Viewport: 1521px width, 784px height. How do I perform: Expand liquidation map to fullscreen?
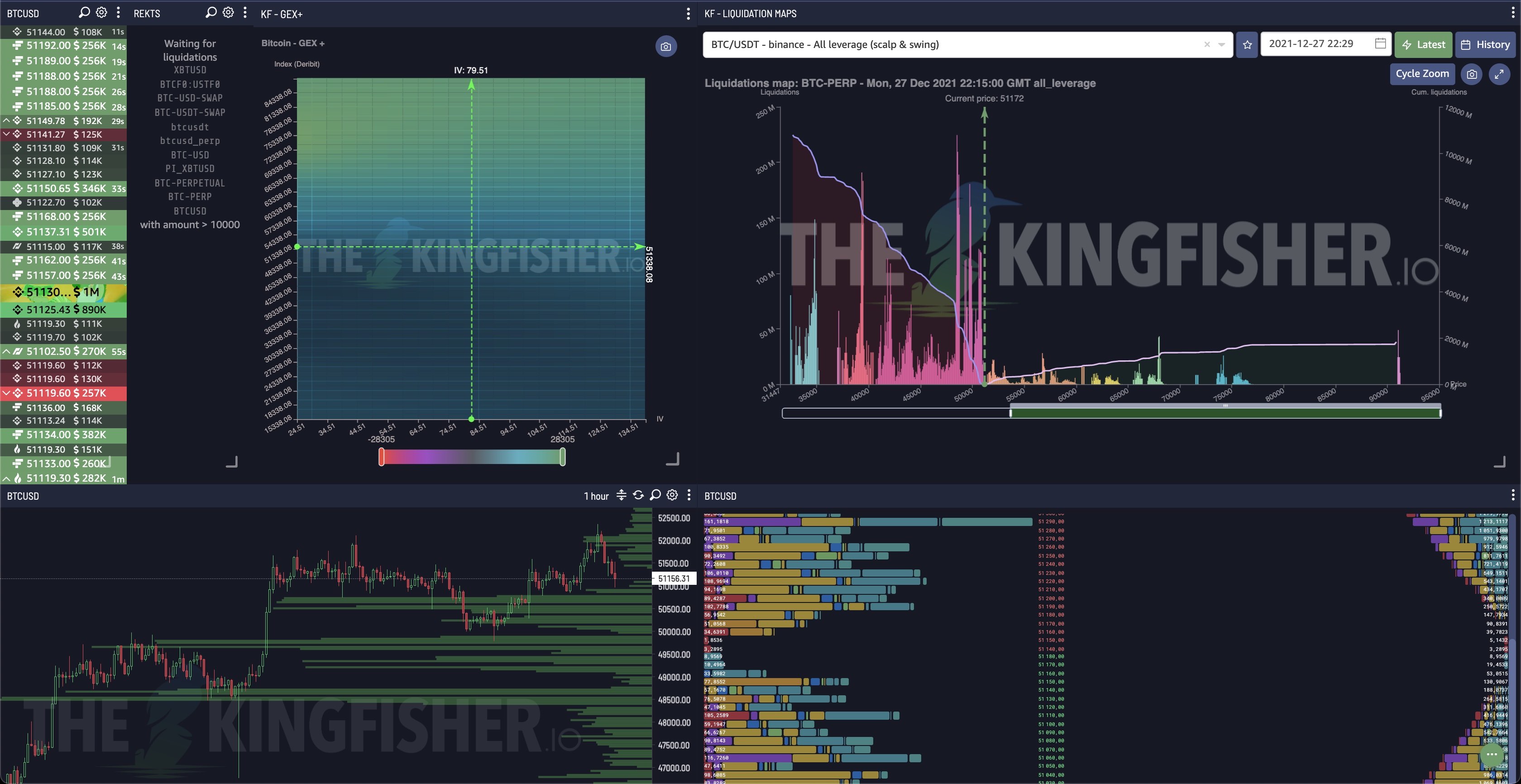[x=1498, y=74]
